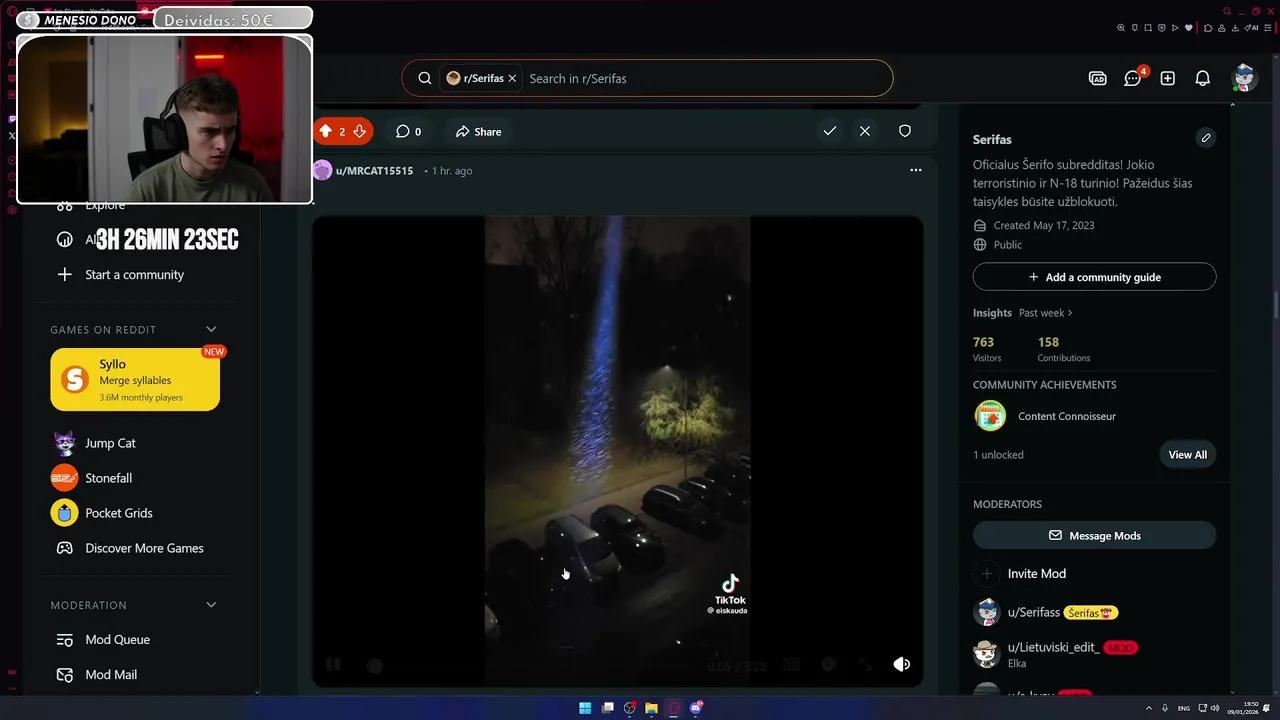
Task: Pause the video
Action: pyautogui.click(x=333, y=664)
